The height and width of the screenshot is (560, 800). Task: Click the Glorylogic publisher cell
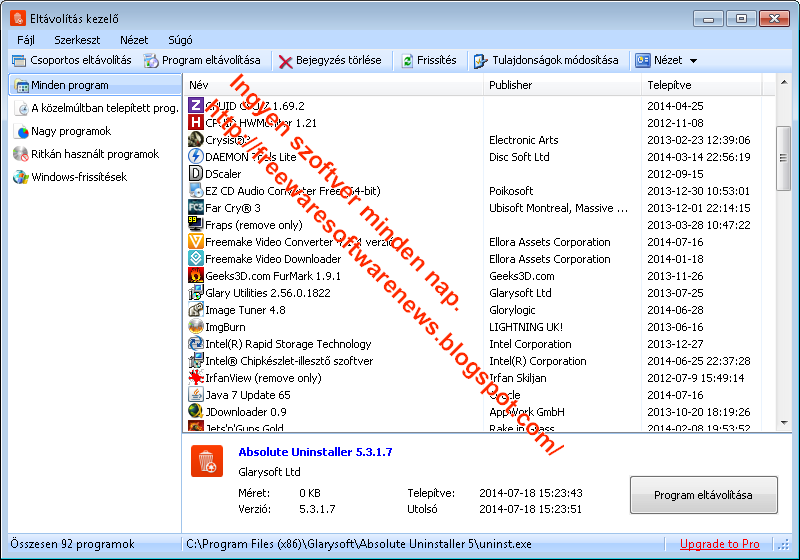coord(512,310)
